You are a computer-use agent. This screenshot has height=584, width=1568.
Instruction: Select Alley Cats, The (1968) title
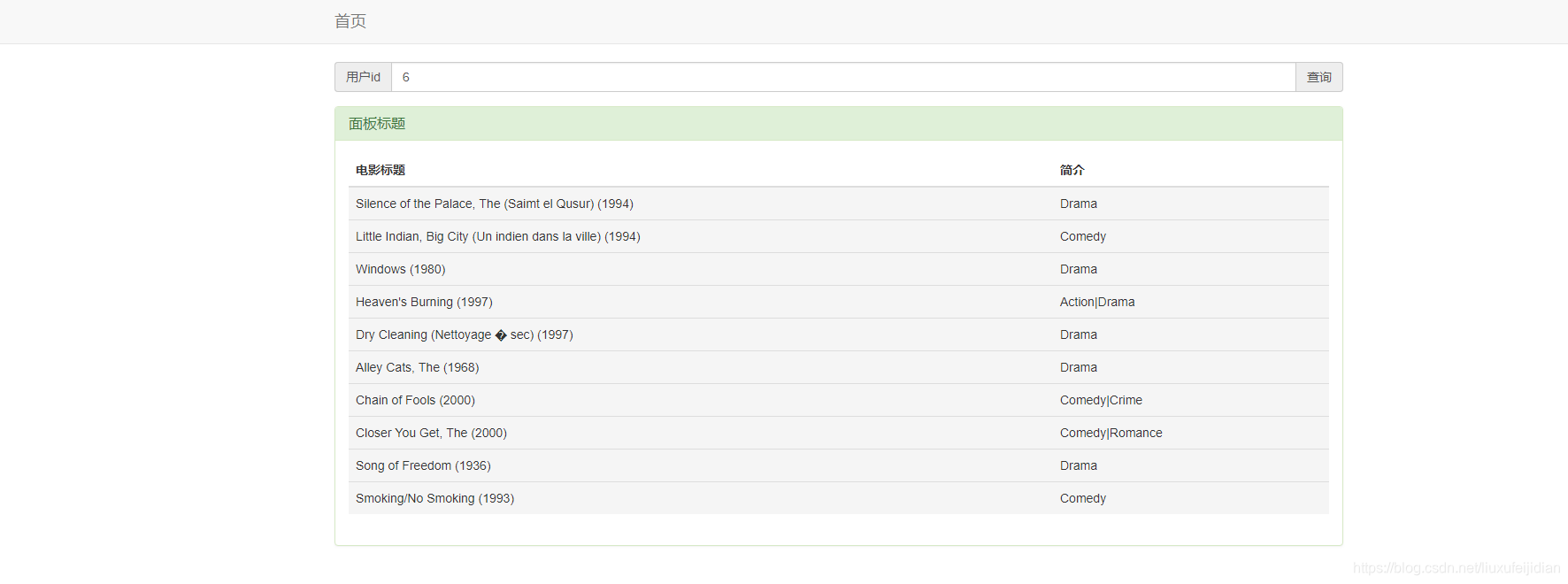click(418, 367)
